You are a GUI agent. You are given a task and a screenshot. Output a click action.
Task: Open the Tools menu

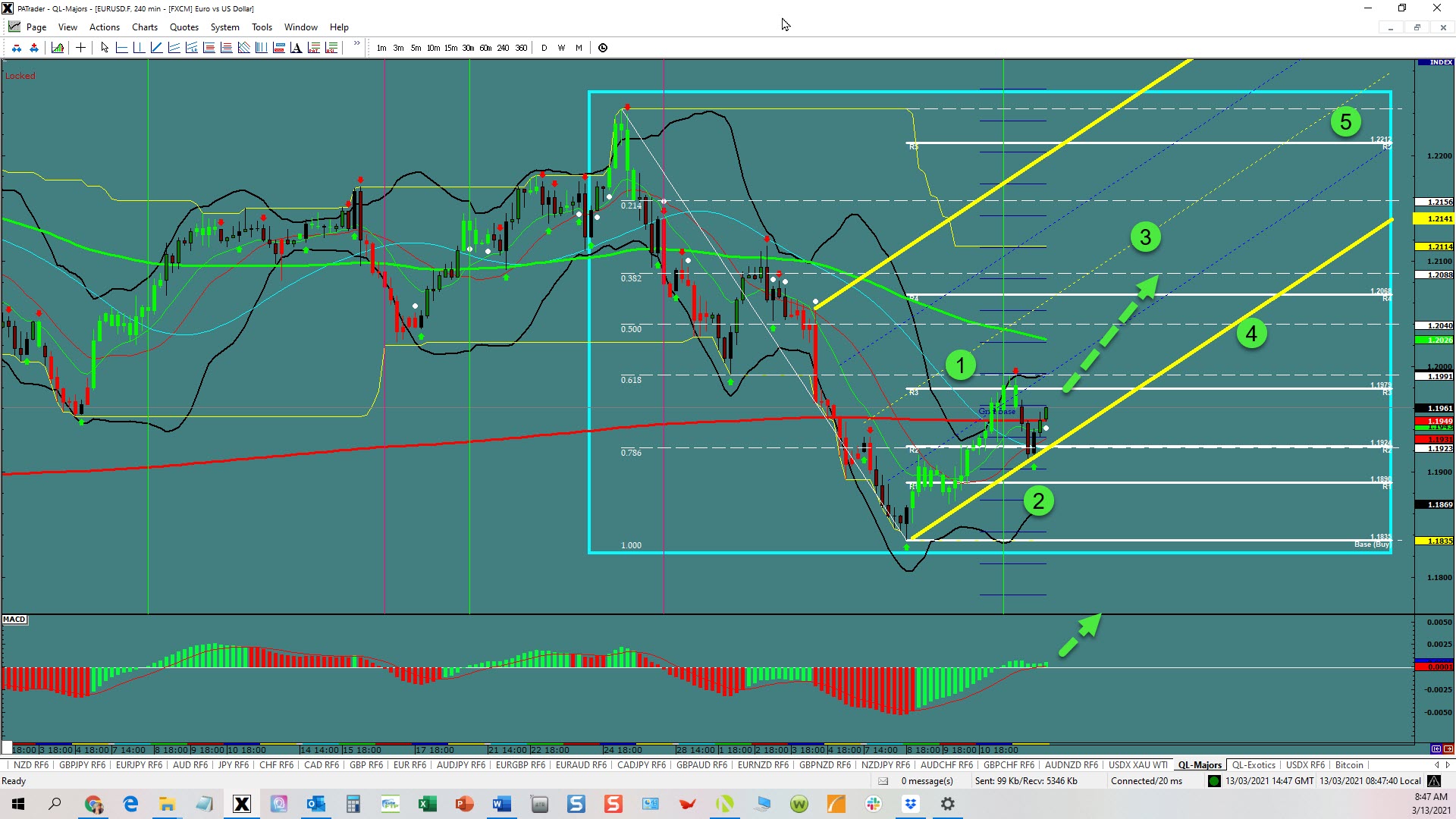tap(262, 27)
